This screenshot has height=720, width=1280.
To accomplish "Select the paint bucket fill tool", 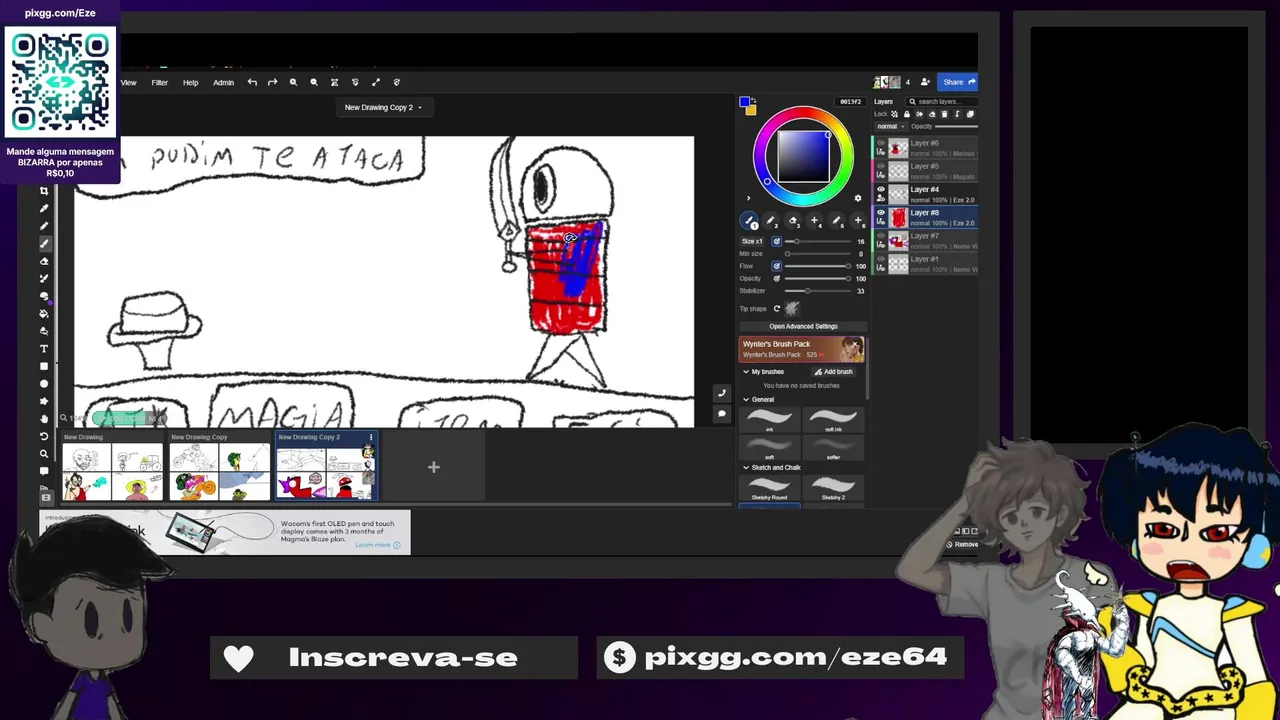I will click(x=44, y=313).
